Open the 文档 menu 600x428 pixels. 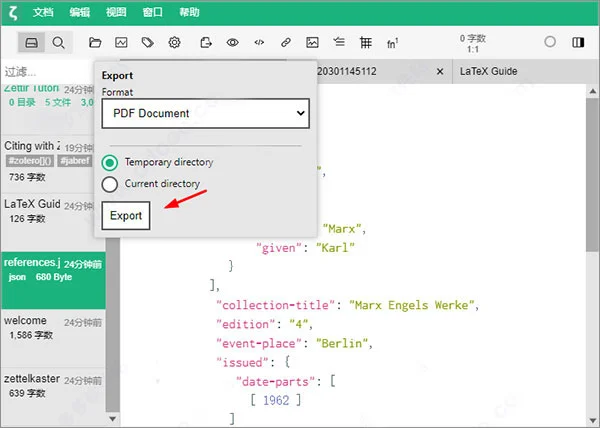[43, 12]
